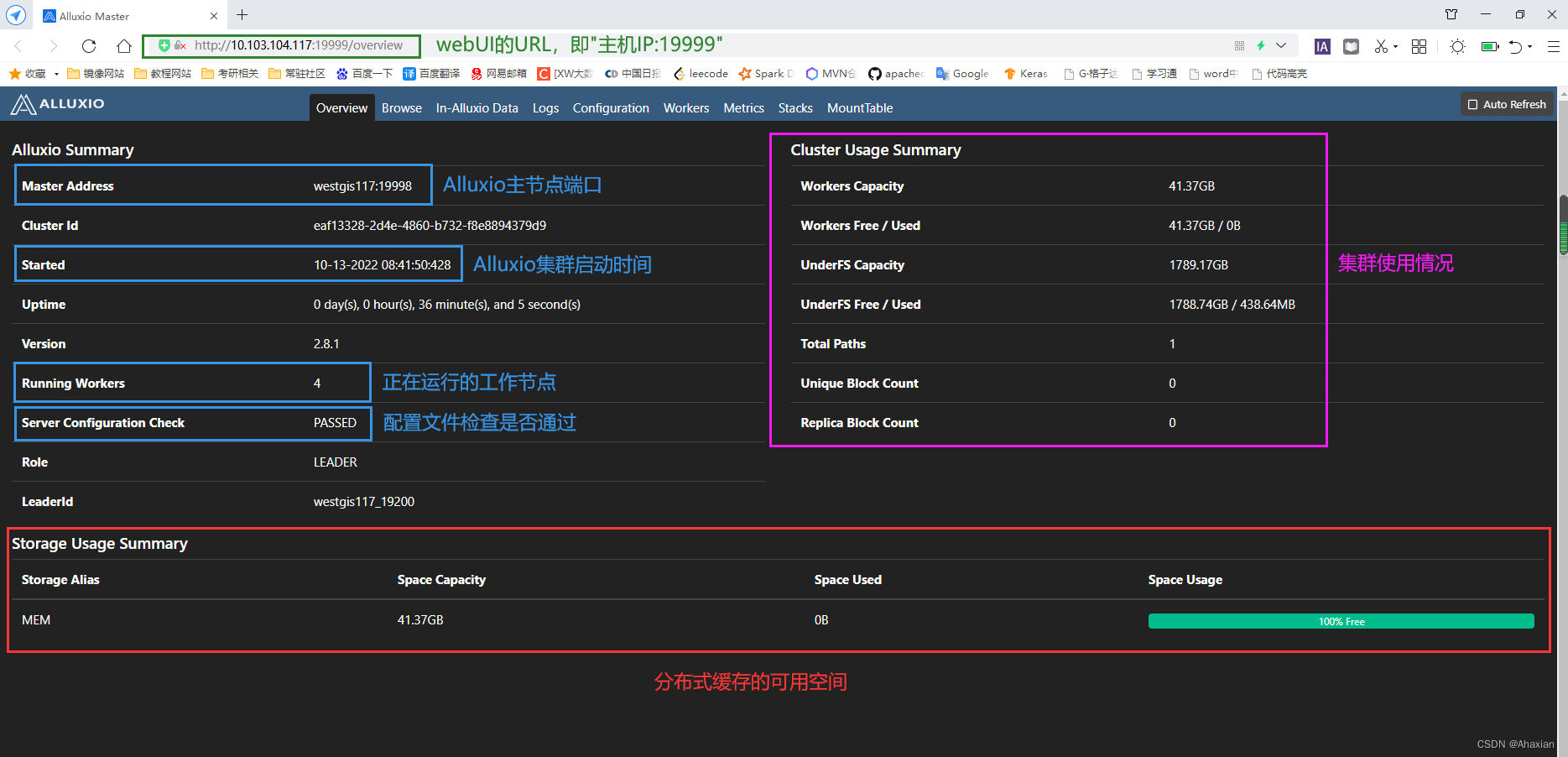Open the Spark bookmark
This screenshot has height=757, width=1568.
766,74
